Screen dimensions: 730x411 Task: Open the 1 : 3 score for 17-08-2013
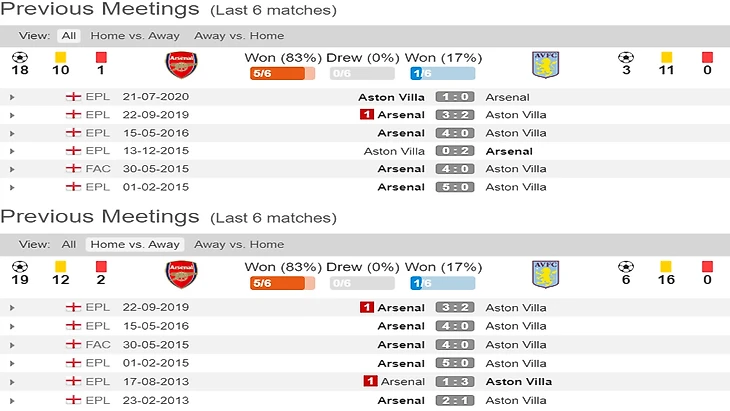point(455,381)
